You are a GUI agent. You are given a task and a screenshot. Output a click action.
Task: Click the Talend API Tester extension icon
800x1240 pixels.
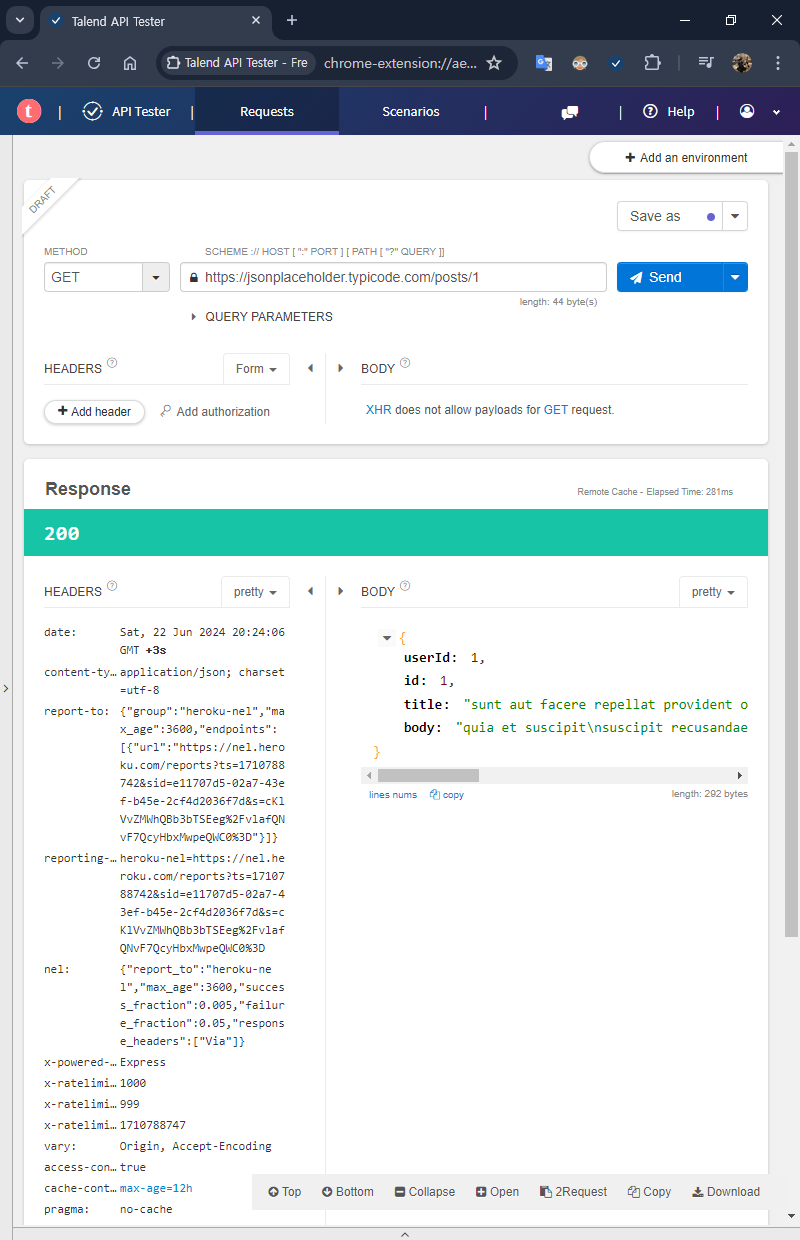616,62
